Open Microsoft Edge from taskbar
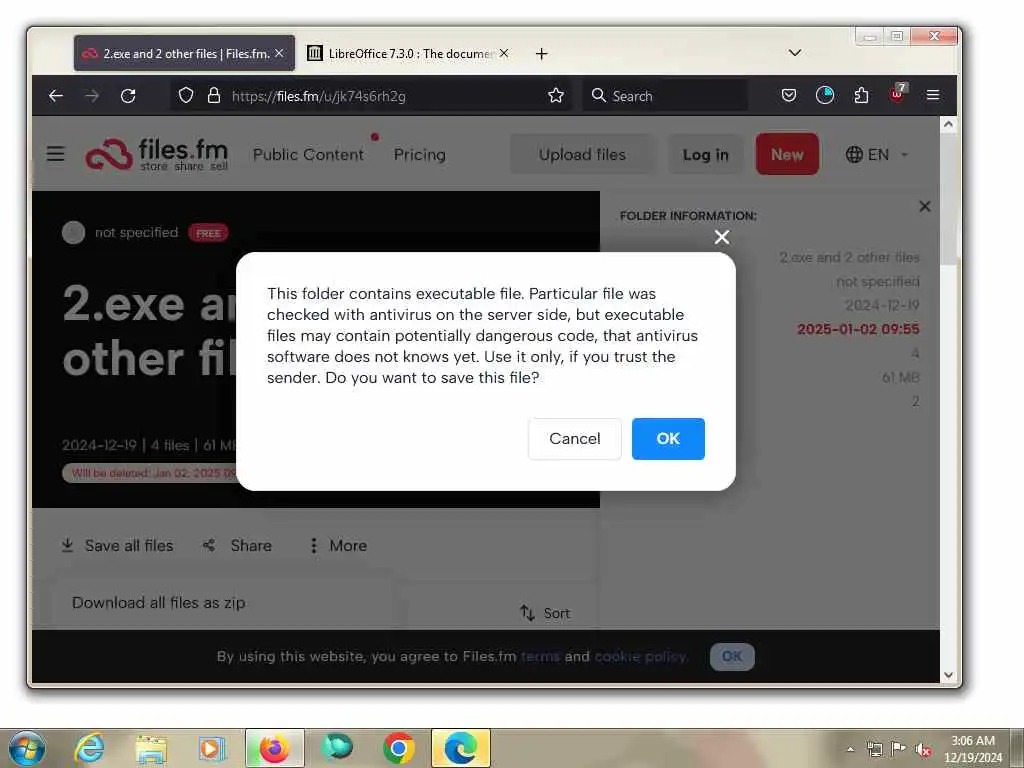Screen dimensions: 1024x768 (x=460, y=748)
